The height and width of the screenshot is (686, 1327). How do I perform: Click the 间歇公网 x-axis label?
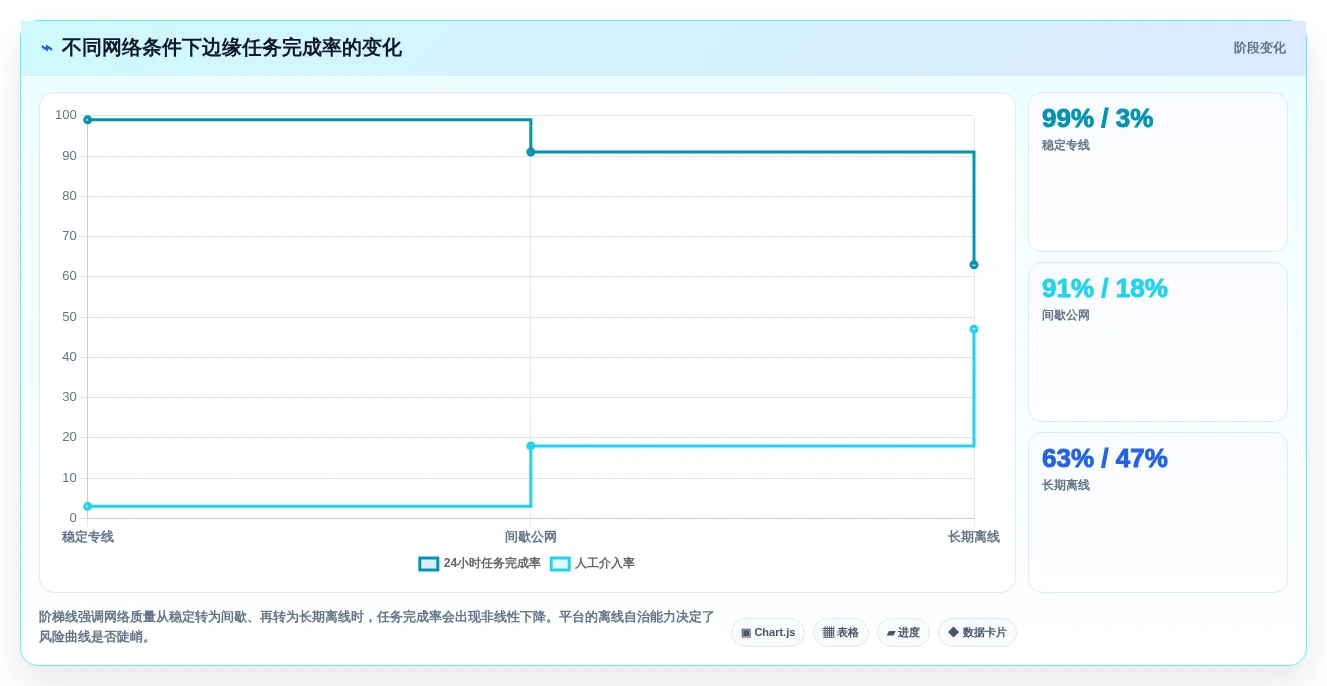[531, 537]
